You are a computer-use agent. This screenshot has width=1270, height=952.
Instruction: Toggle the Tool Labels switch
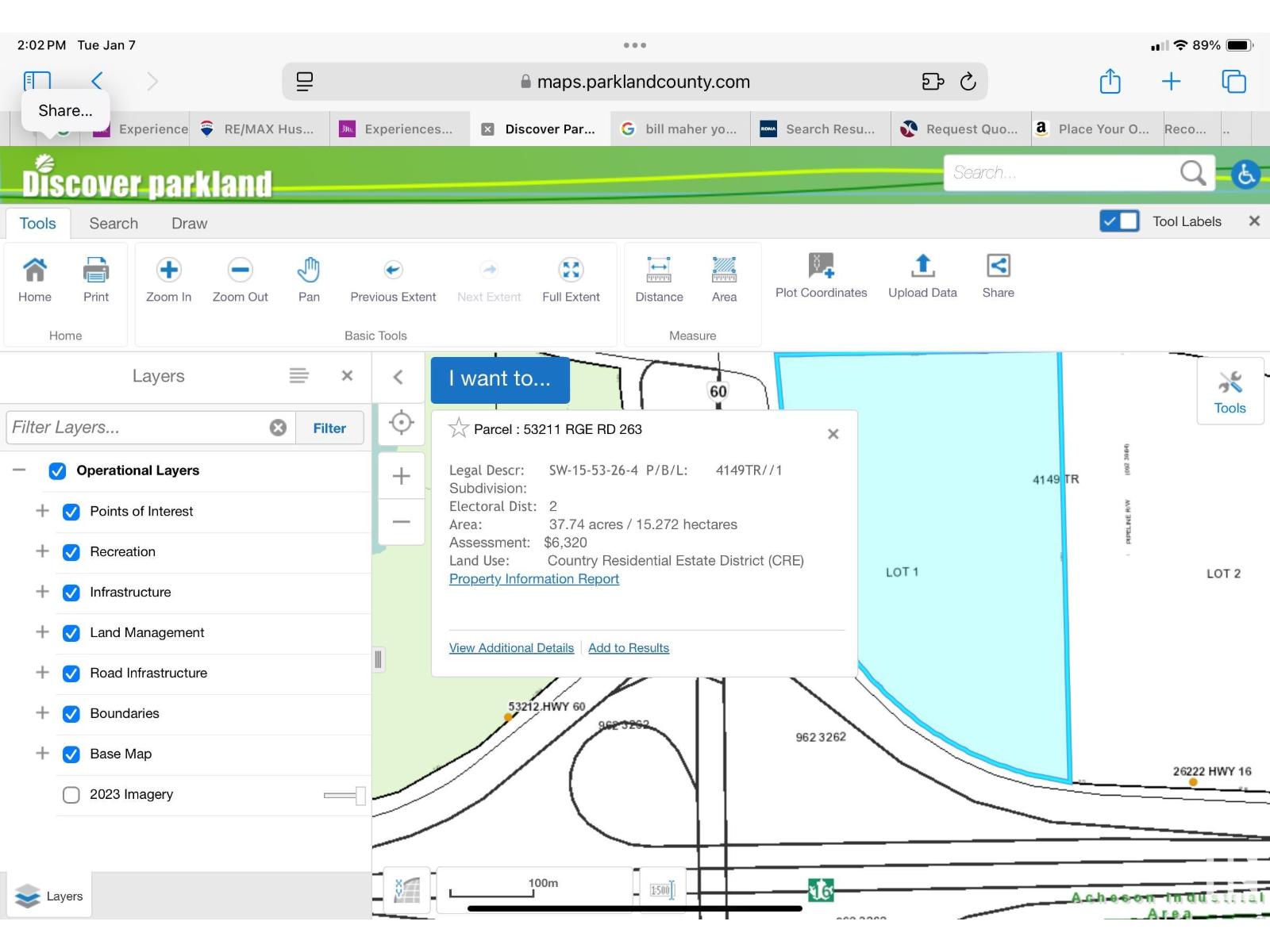[1119, 221]
